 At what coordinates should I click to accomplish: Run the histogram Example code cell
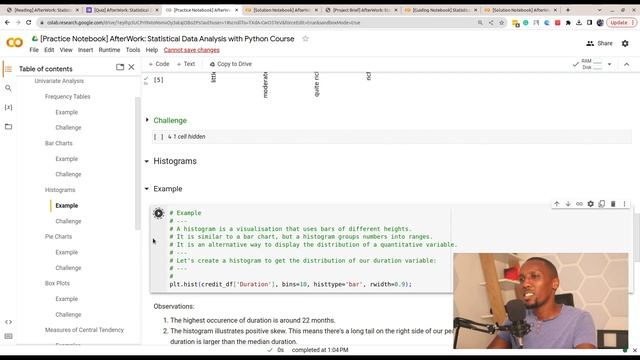pyautogui.click(x=158, y=213)
